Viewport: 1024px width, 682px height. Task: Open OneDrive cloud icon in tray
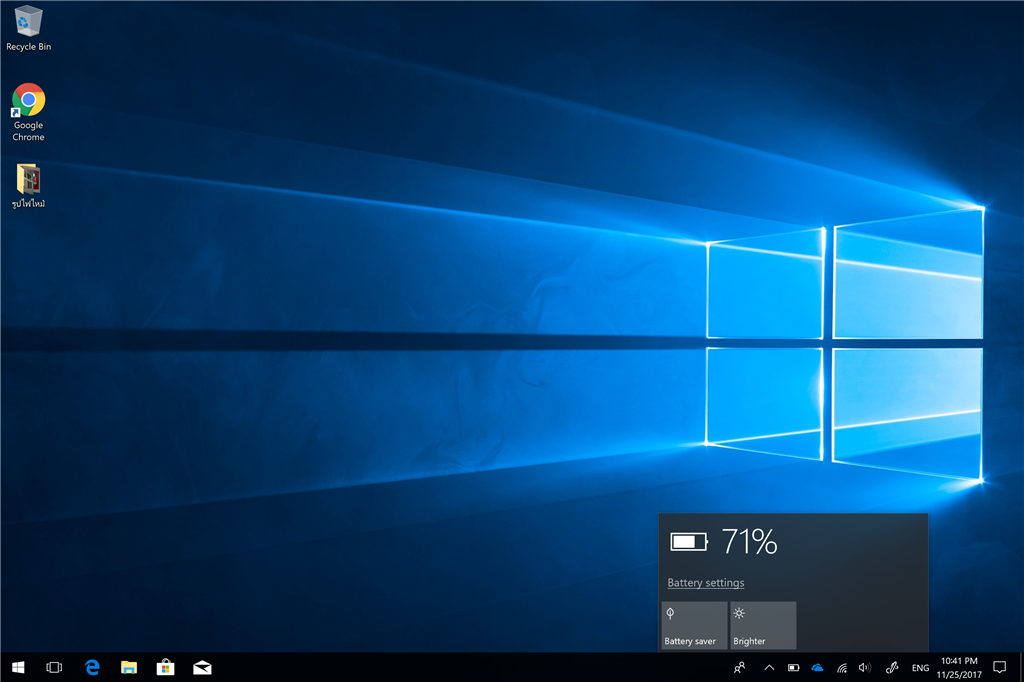coord(817,667)
